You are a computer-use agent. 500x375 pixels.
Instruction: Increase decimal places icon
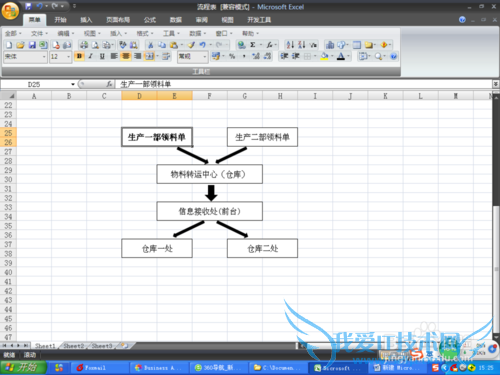point(256,56)
